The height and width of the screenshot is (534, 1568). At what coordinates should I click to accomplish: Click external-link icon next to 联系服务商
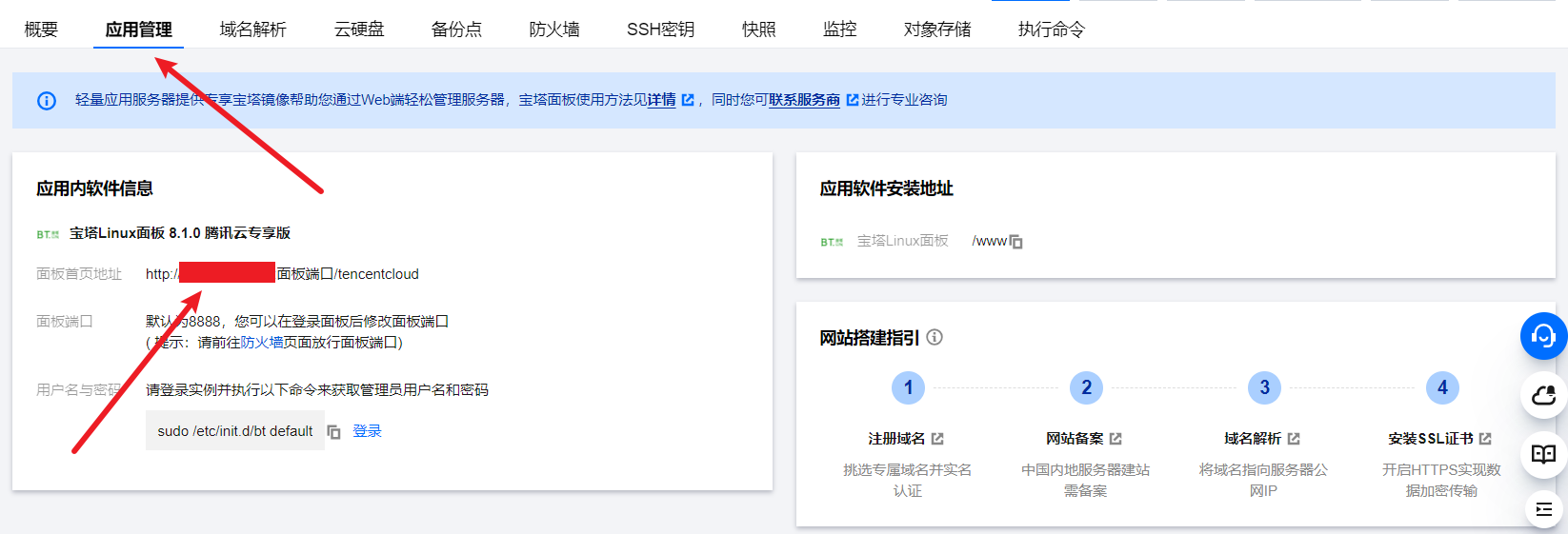853,100
